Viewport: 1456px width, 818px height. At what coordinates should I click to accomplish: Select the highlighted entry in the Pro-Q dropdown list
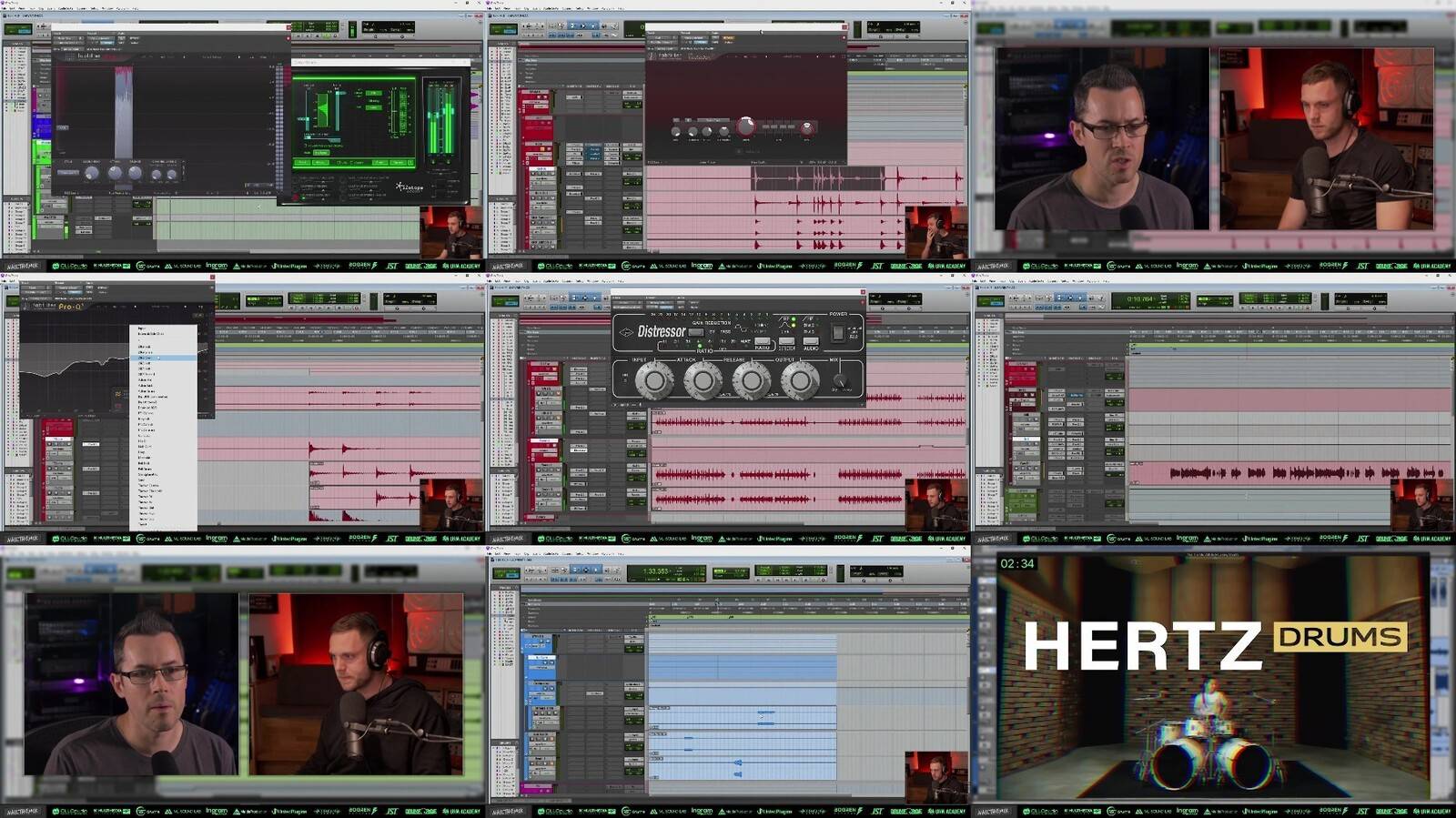[x=165, y=358]
